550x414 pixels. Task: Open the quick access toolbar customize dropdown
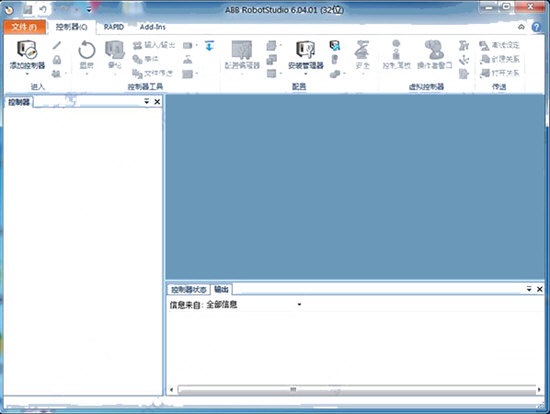click(x=89, y=10)
